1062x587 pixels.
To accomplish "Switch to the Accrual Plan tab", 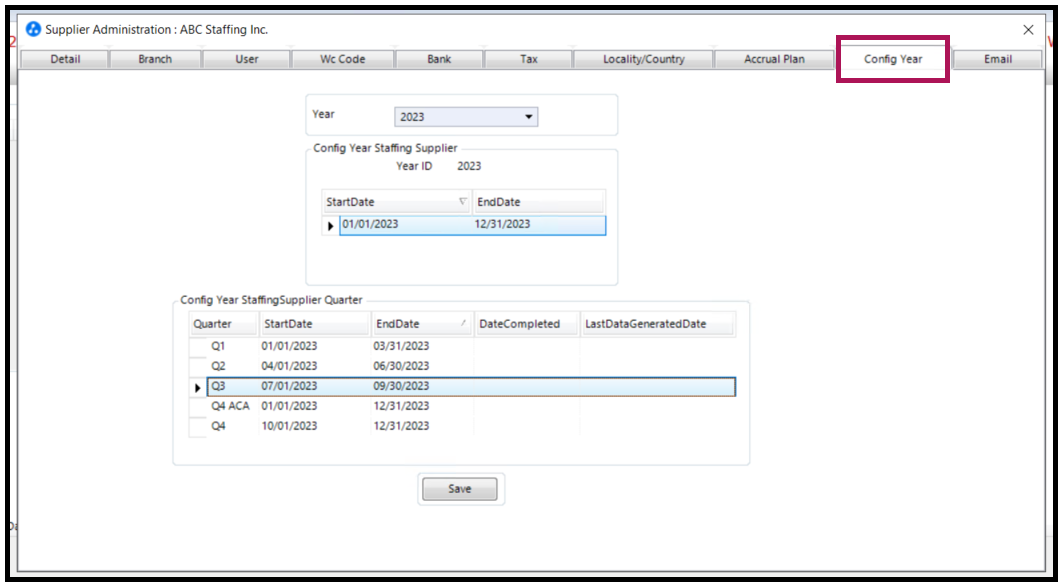I will tap(773, 58).
